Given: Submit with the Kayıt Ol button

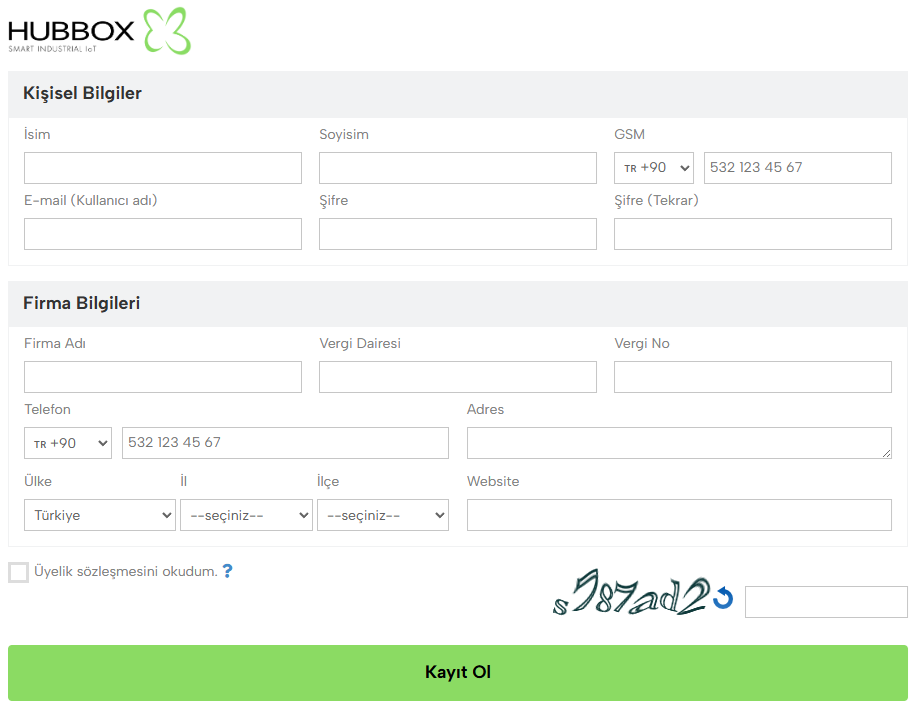Looking at the screenshot, I should click(x=458, y=673).
